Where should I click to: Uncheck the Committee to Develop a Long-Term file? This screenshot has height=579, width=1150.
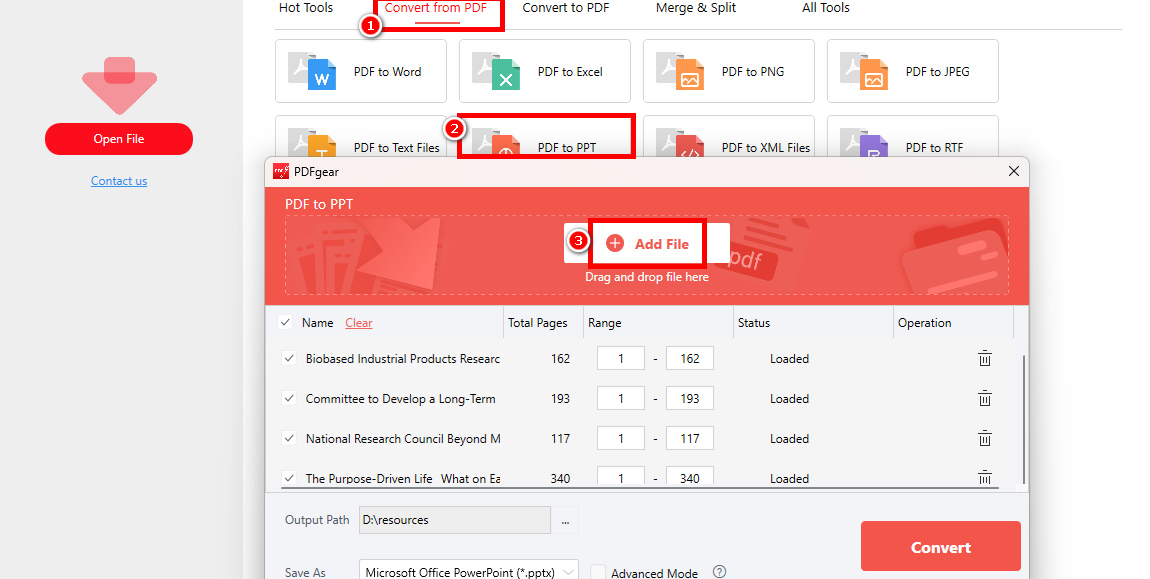coord(289,398)
